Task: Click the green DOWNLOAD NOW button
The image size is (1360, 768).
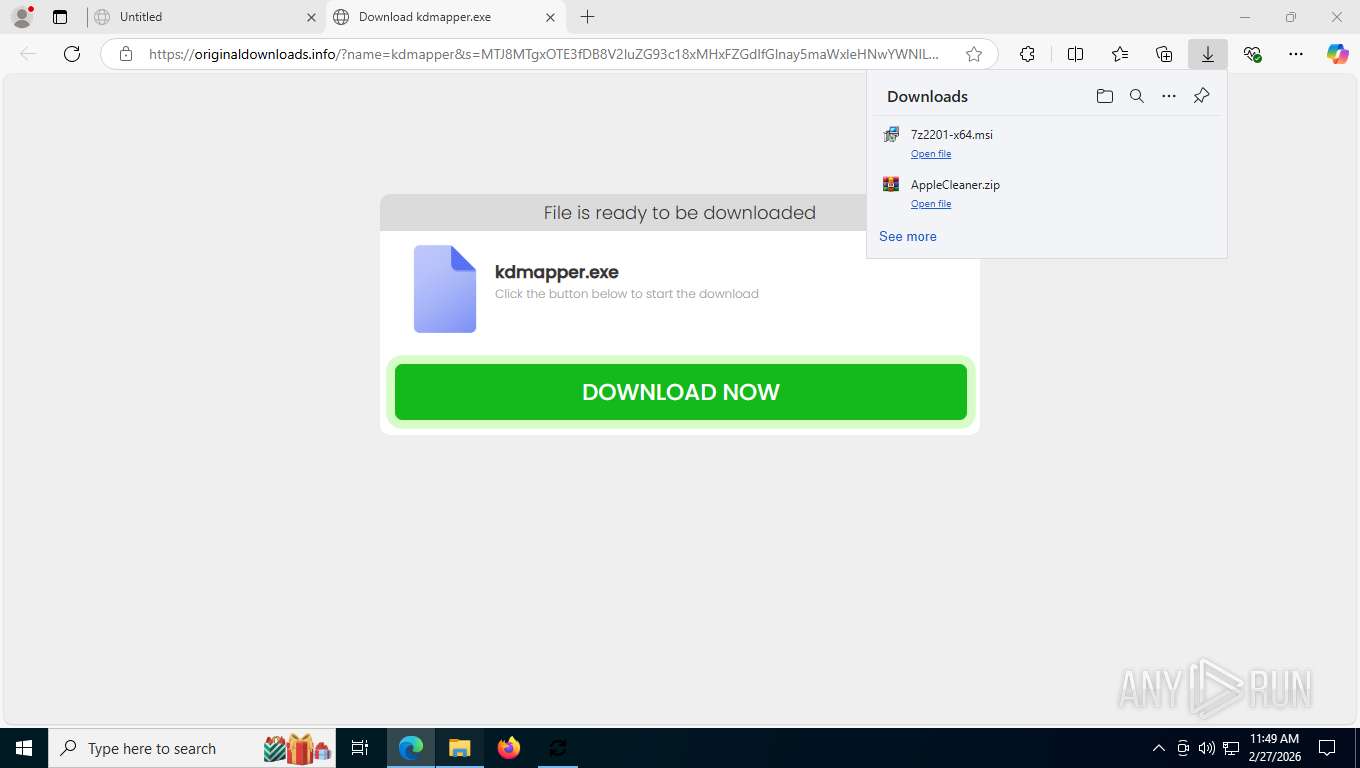Action: pyautogui.click(x=681, y=392)
